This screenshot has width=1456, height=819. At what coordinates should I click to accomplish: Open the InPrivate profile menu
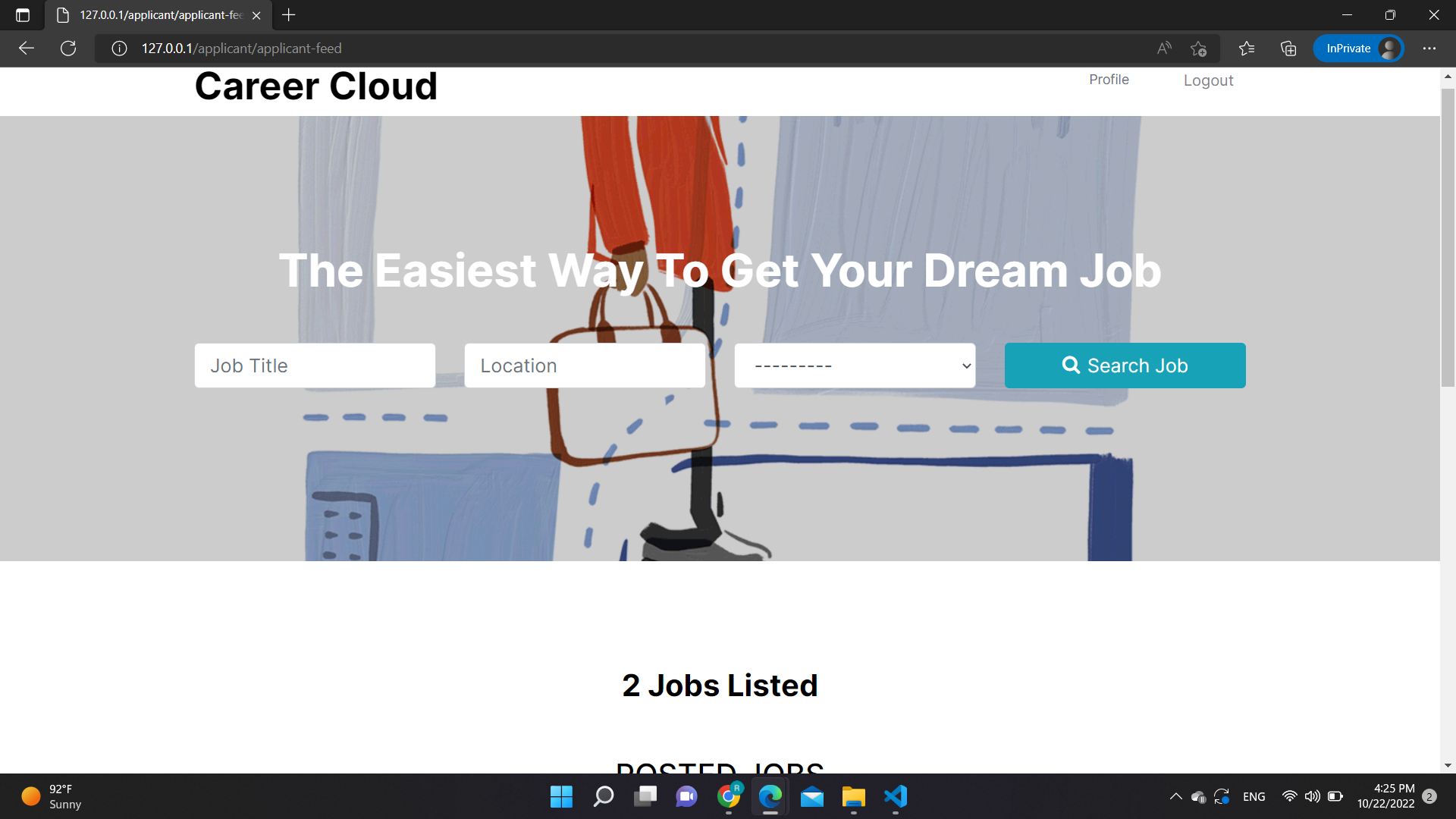[1358, 48]
